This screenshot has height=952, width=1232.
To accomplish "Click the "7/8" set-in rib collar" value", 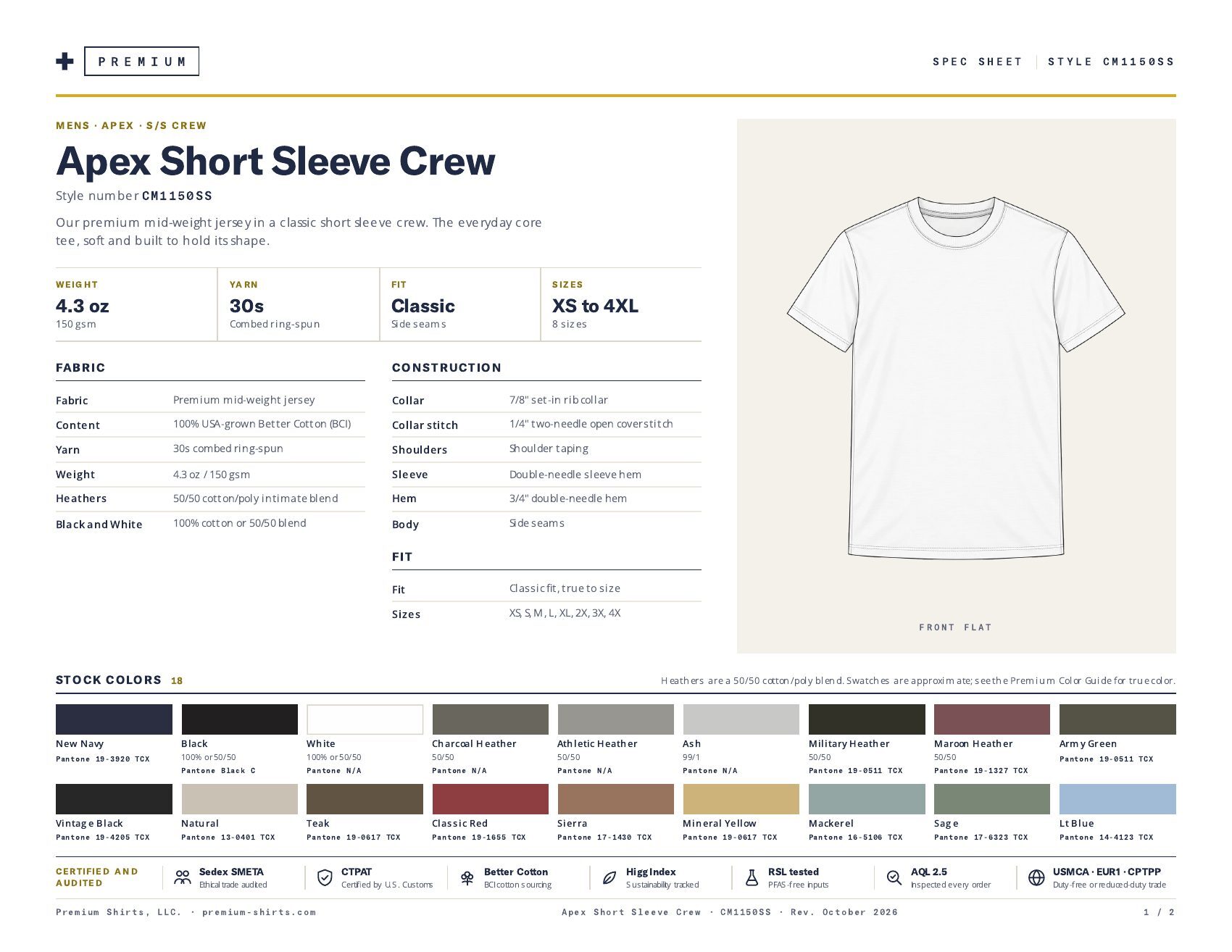I will click(x=559, y=400).
